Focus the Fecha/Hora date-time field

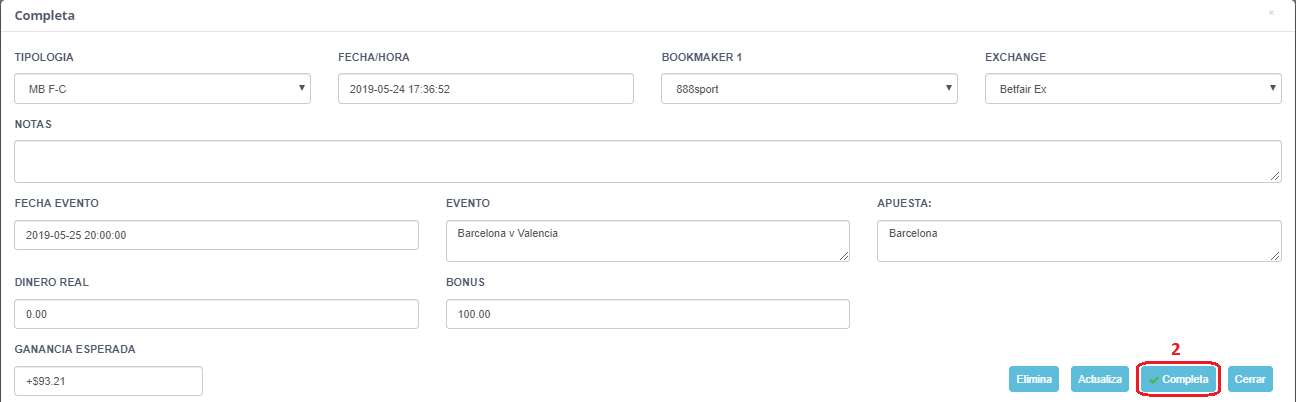pyautogui.click(x=486, y=89)
